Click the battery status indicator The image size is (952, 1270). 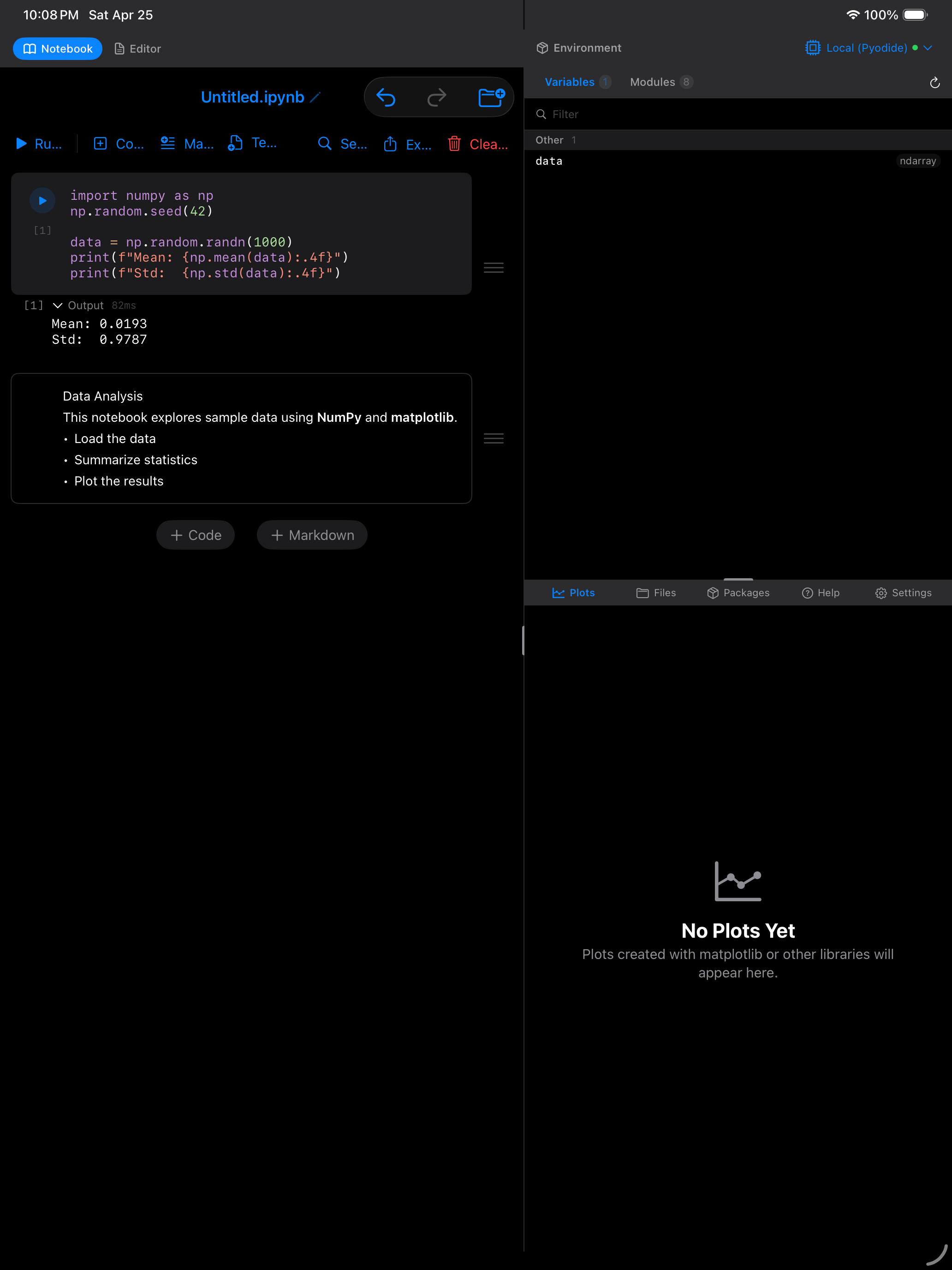pos(915,15)
